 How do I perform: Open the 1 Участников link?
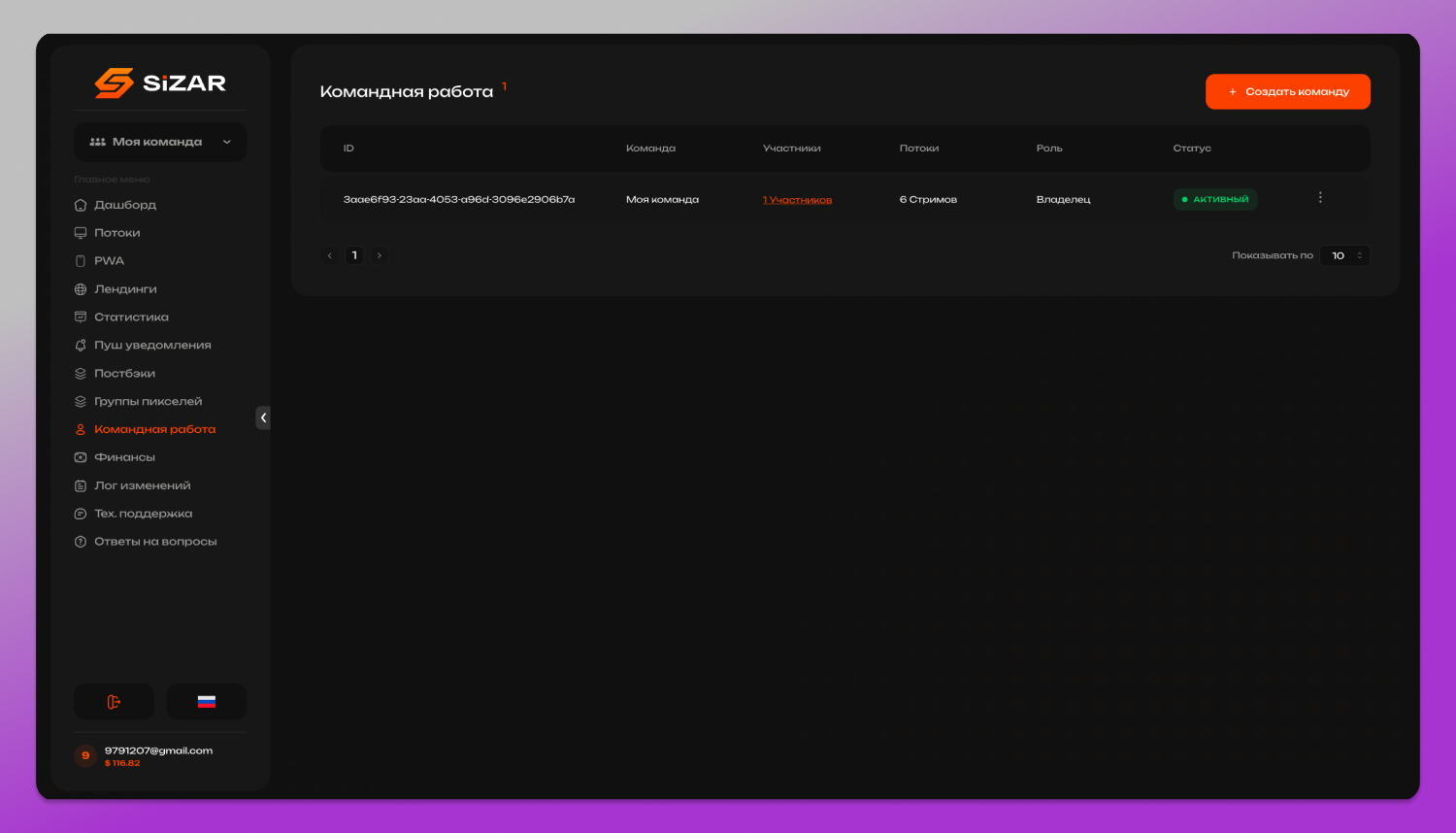click(x=798, y=200)
